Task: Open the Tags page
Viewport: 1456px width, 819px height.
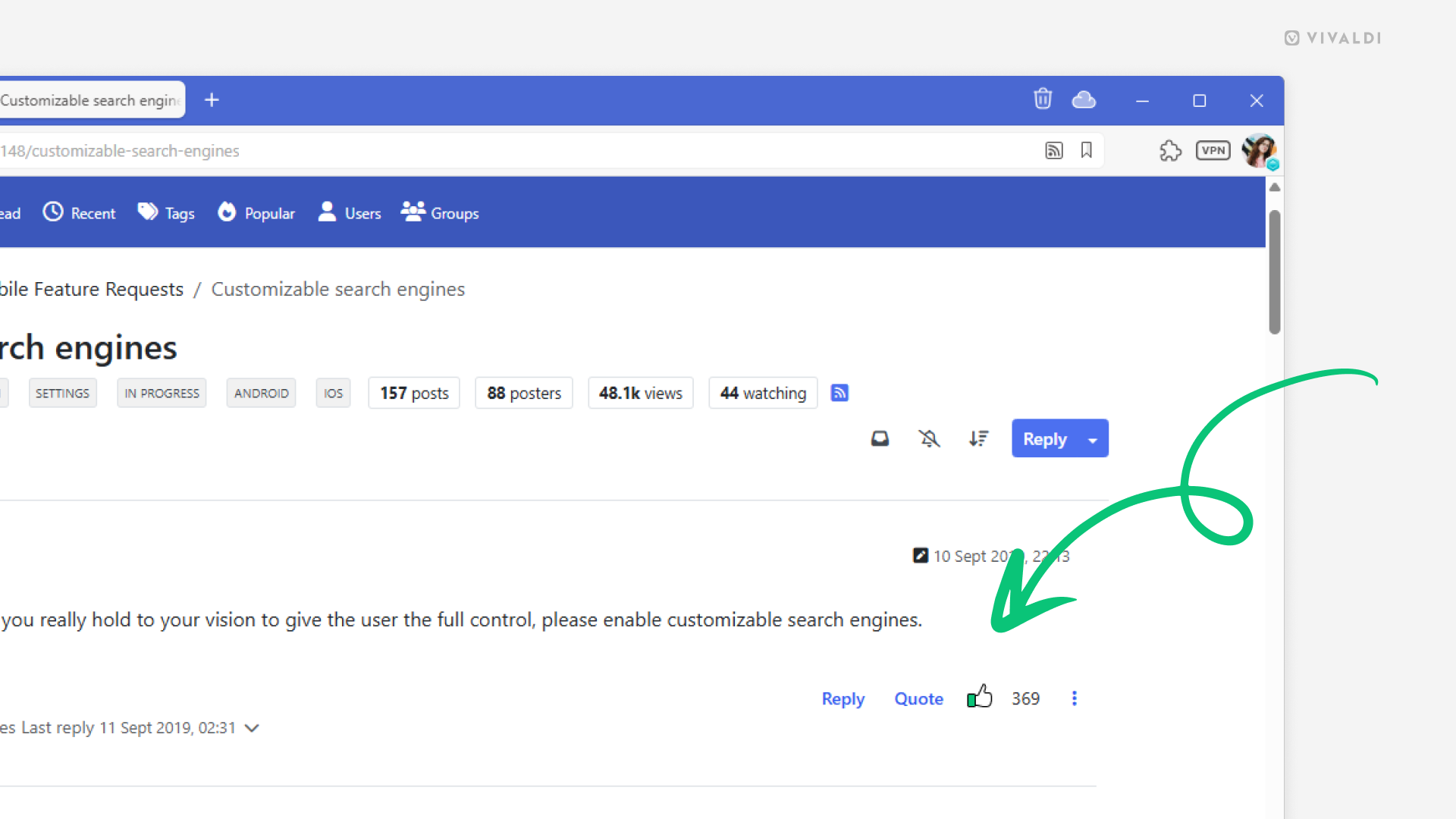Action: pos(166,213)
